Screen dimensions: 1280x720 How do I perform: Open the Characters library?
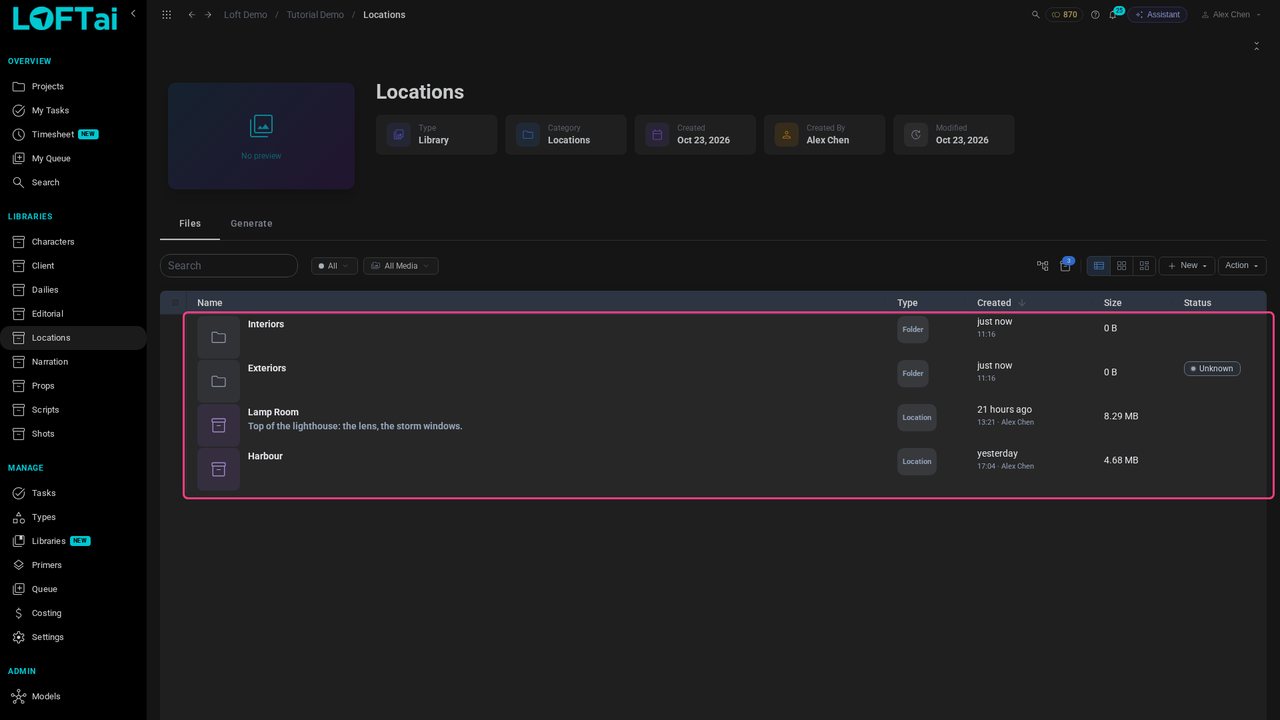73,242
